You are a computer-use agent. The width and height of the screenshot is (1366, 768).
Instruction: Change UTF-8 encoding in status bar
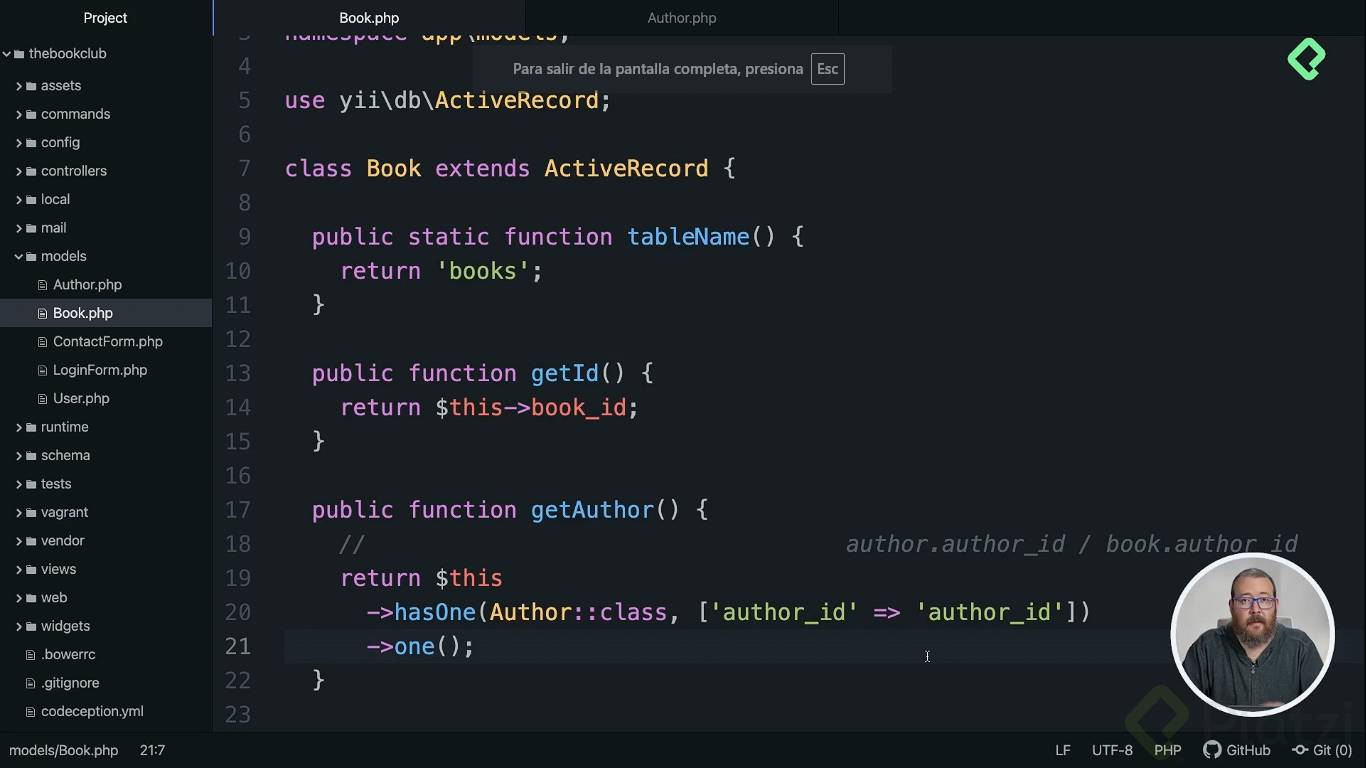click(1112, 750)
